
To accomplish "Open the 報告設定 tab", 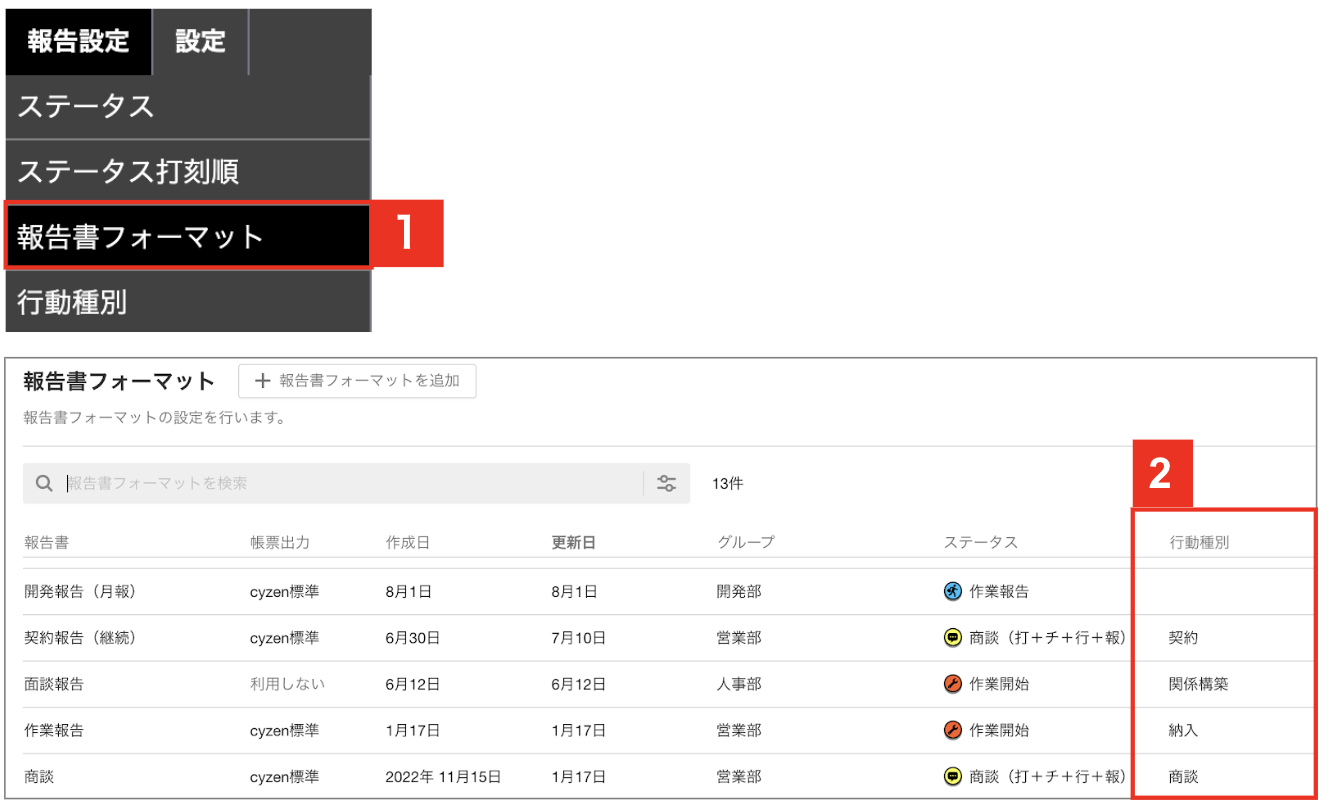I will pos(78,42).
